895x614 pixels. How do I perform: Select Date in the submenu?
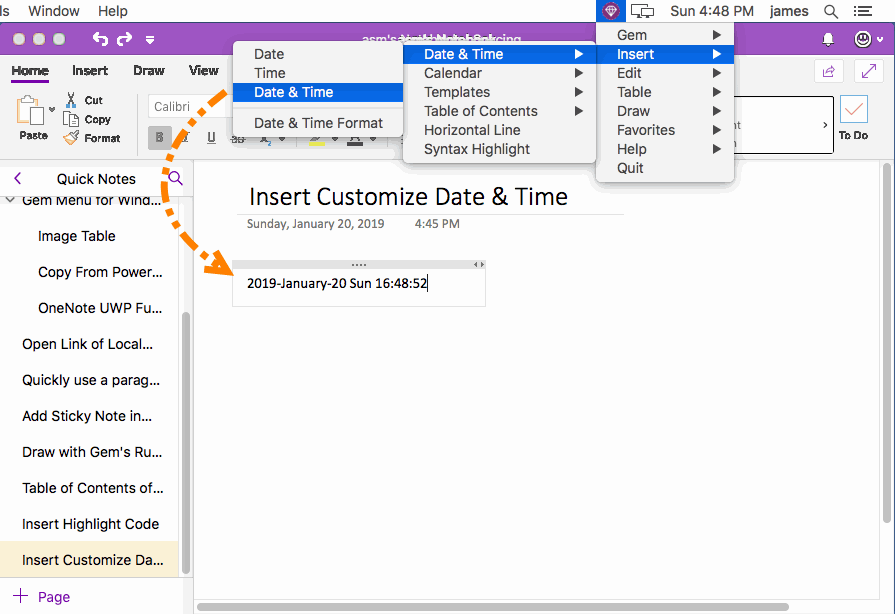(318, 54)
